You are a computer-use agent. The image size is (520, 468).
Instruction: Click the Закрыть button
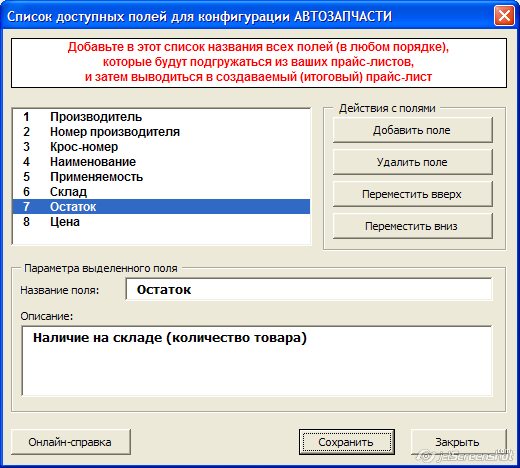point(459,442)
